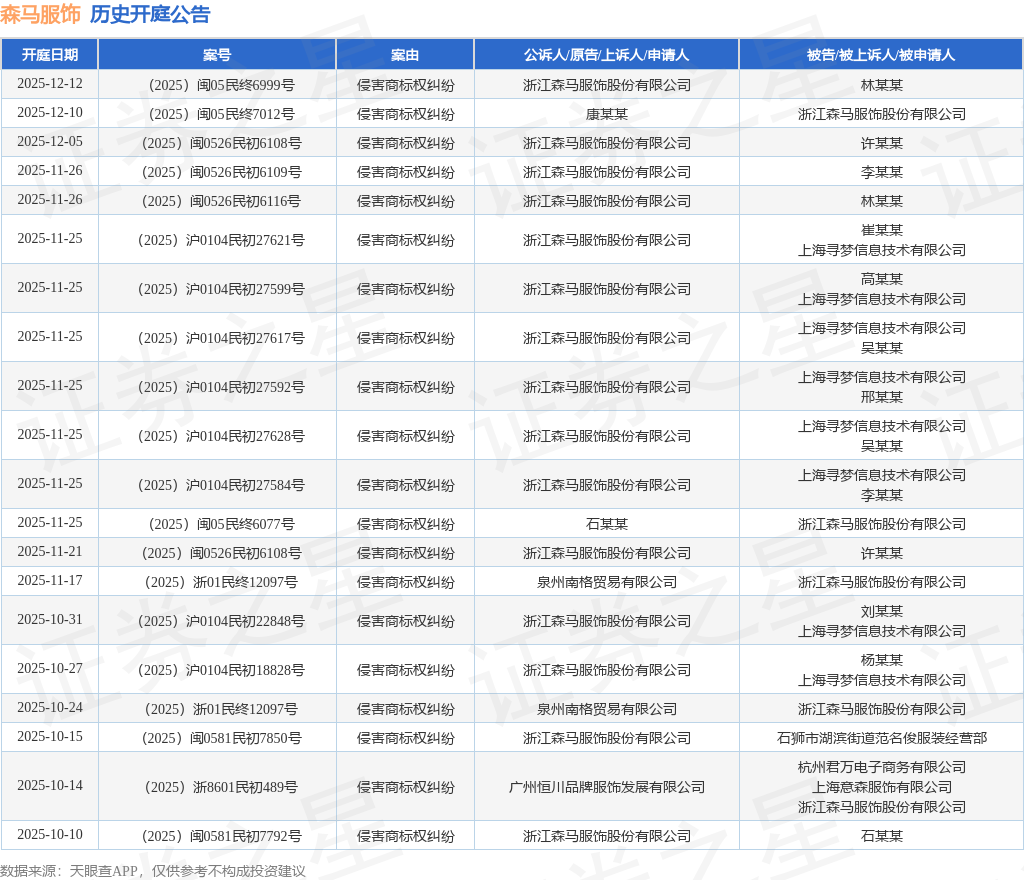
Task: Select the 案由 column header
Action: 405,55
